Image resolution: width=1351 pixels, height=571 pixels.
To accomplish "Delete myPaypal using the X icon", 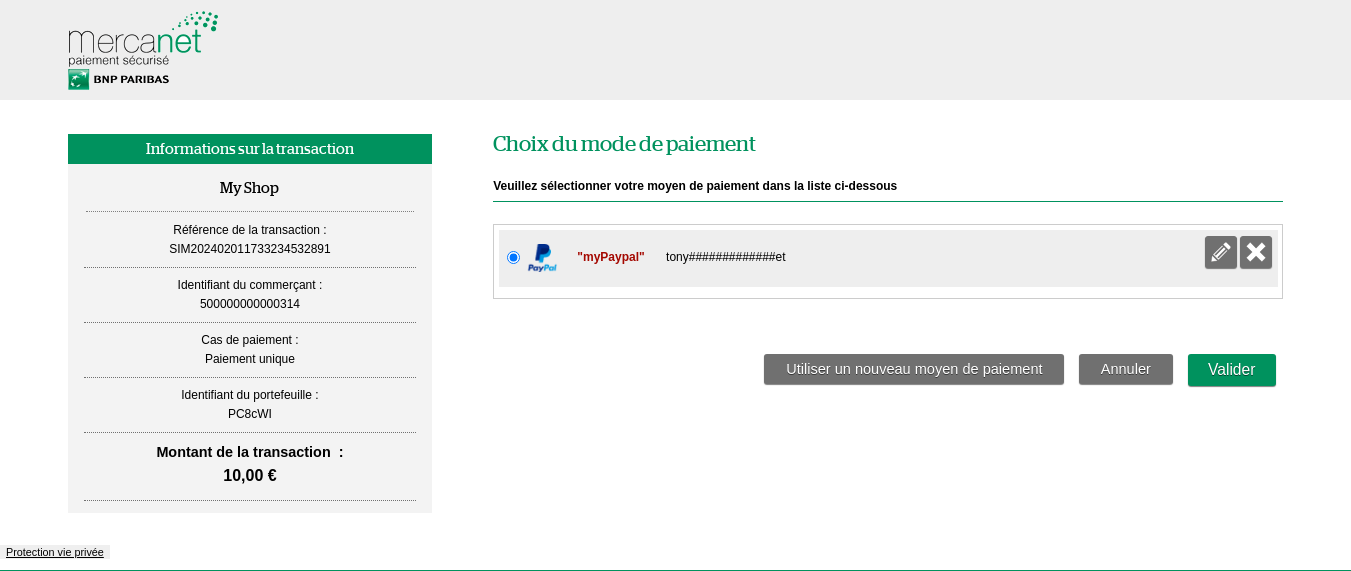I will [x=1256, y=252].
